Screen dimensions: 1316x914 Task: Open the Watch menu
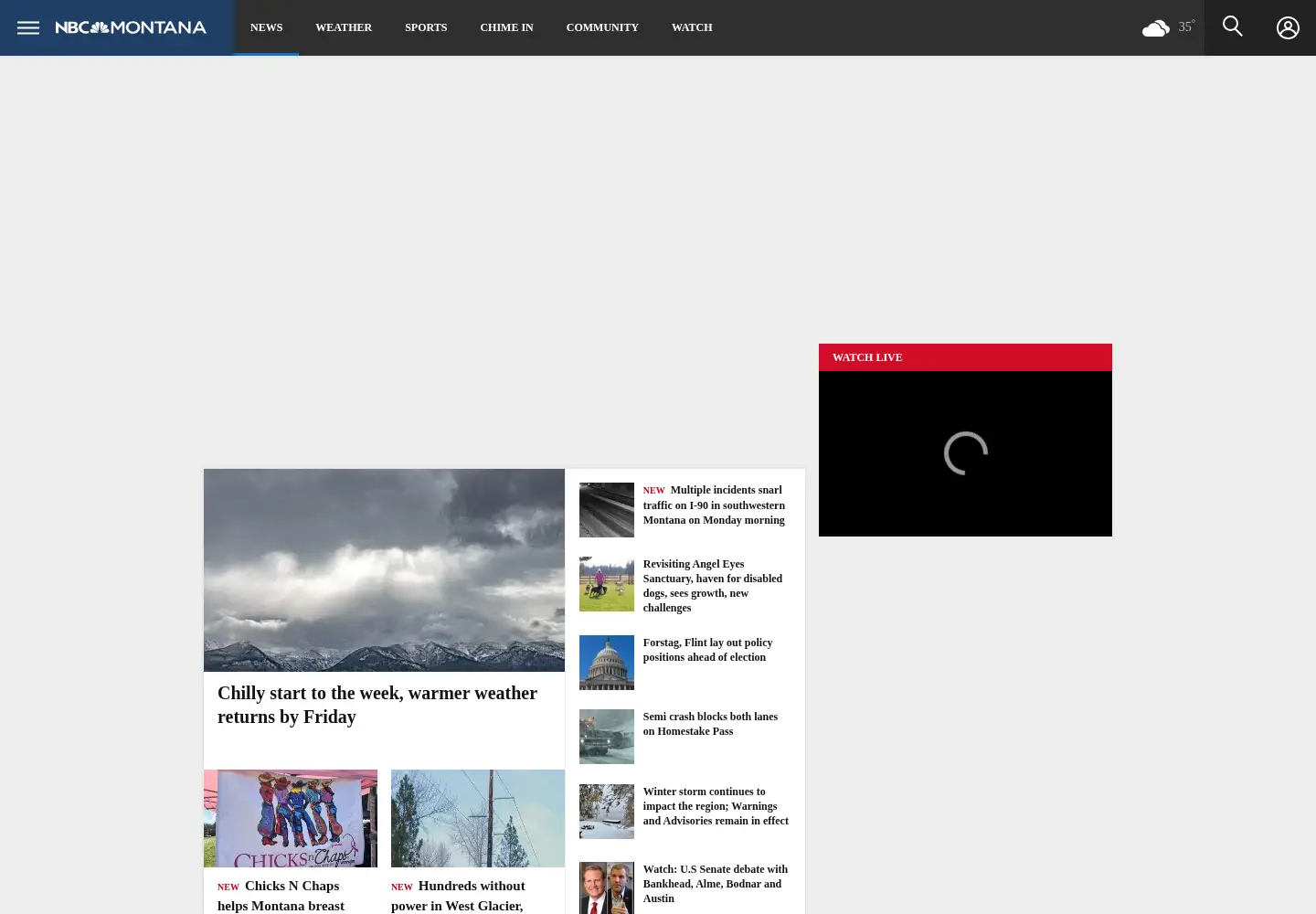[x=692, y=27]
